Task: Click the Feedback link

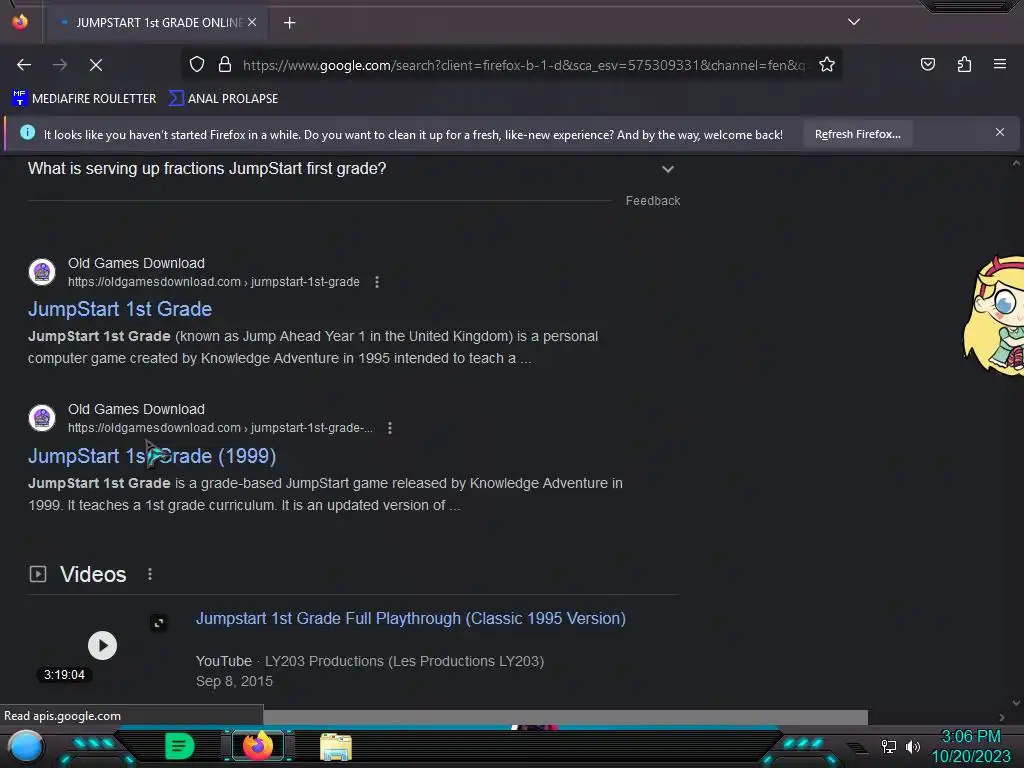Action: [x=652, y=200]
